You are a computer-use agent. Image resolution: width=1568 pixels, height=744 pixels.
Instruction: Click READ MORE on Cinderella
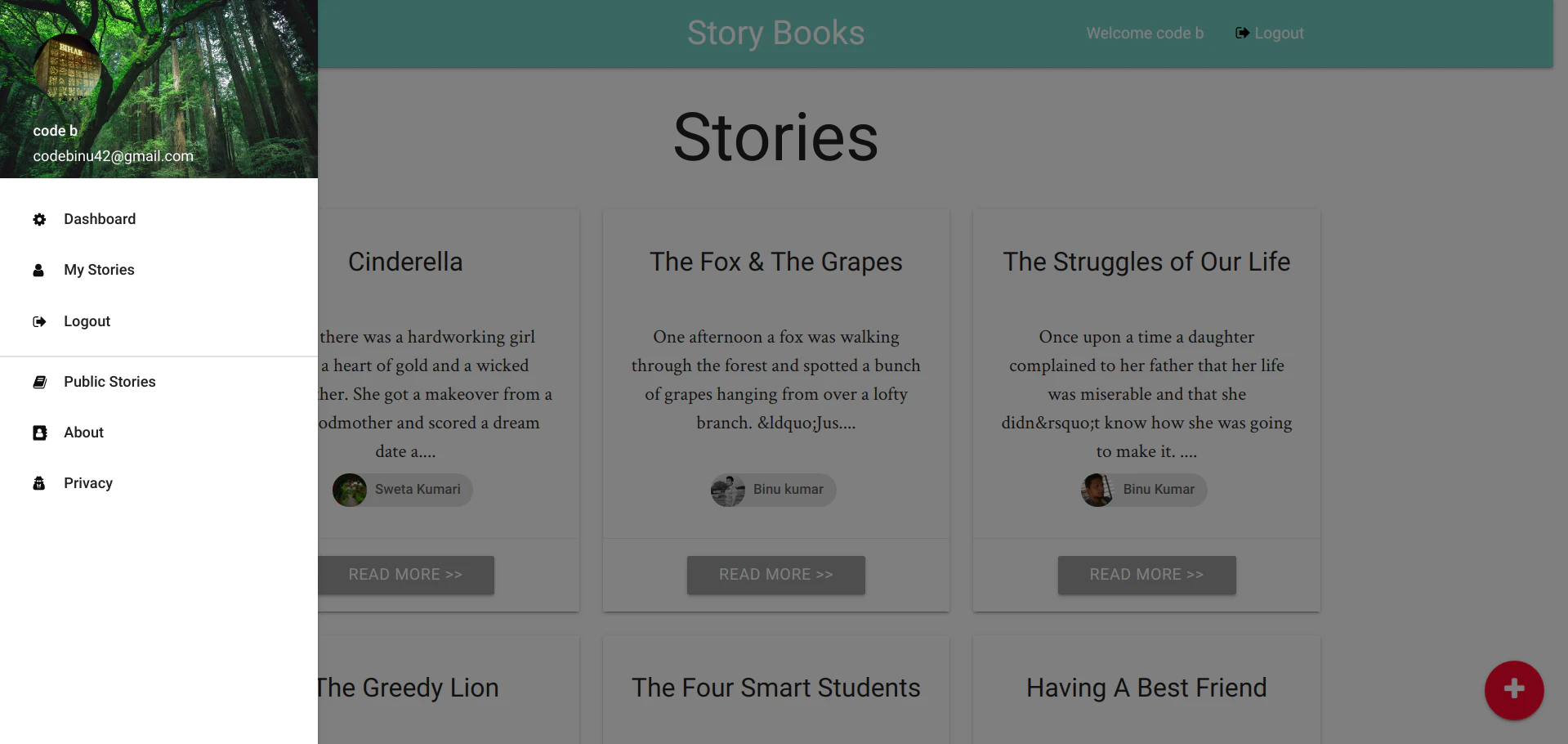[406, 575]
